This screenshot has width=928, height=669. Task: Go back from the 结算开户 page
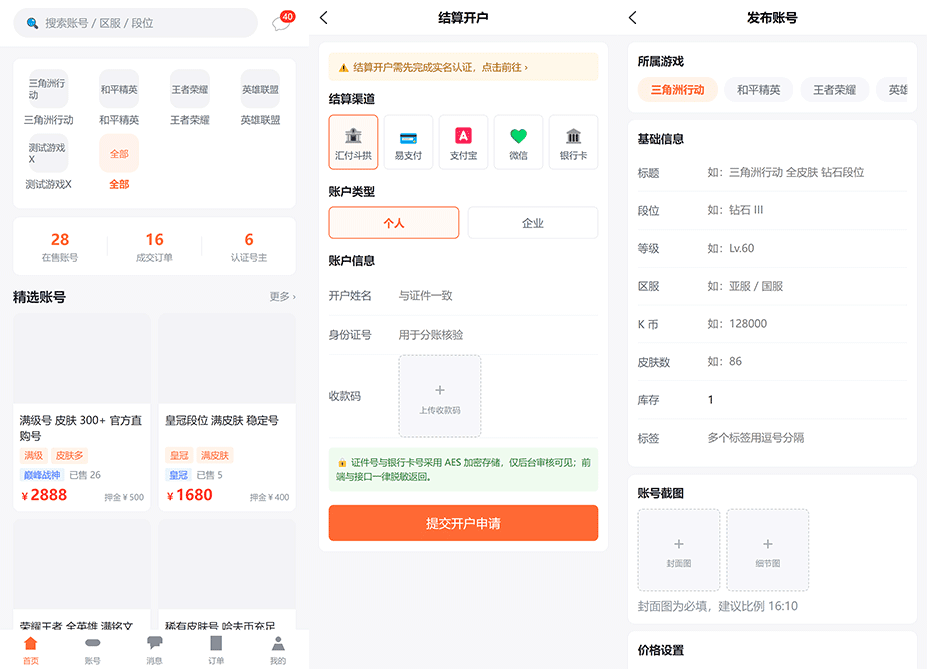(324, 18)
